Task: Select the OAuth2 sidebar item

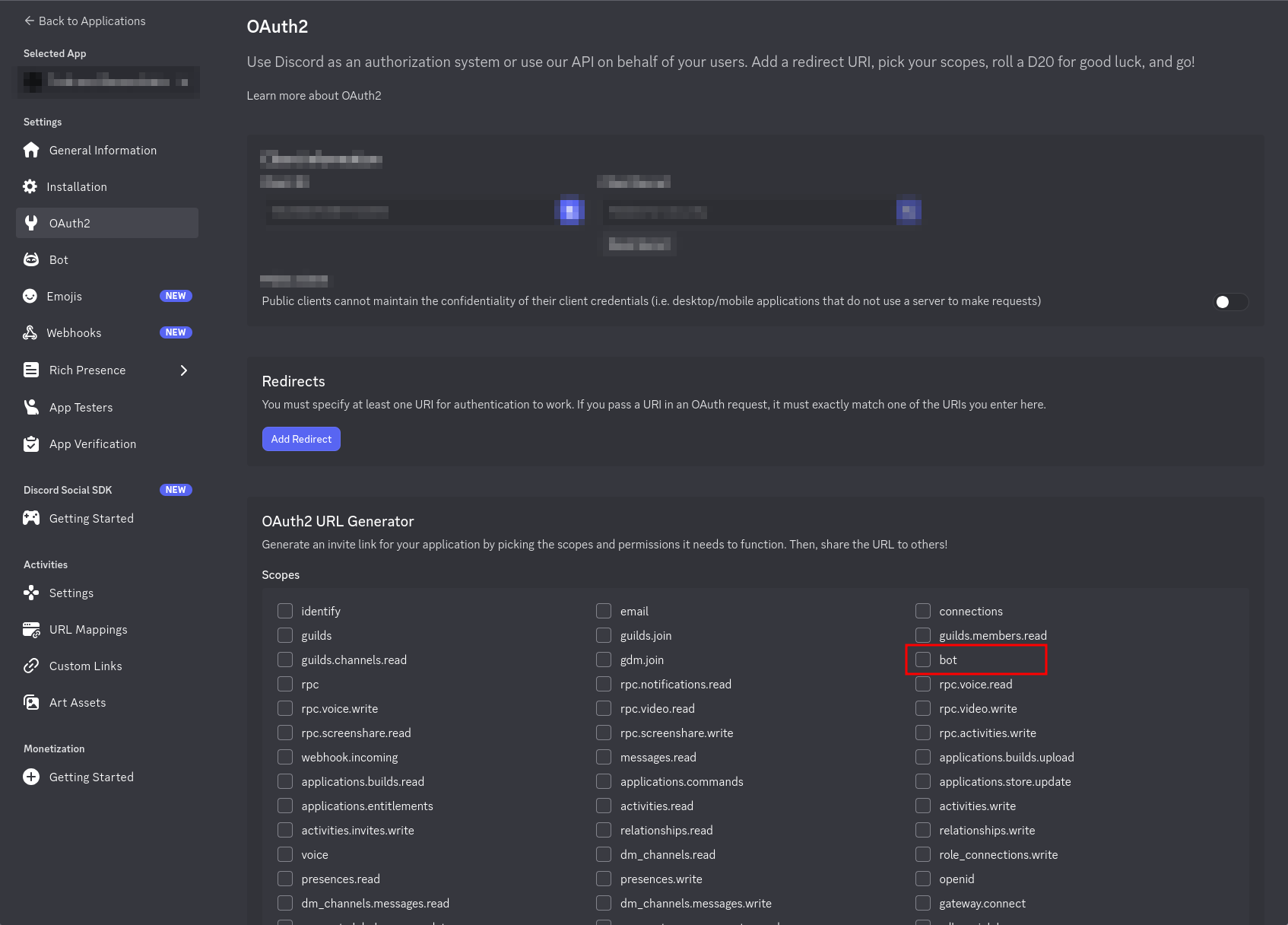Action: pyautogui.click(x=107, y=223)
